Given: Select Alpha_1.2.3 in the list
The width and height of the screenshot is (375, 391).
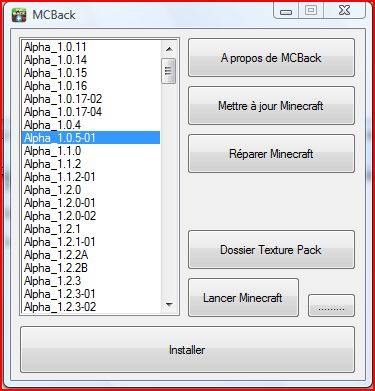Looking at the screenshot, I should pos(91,281).
